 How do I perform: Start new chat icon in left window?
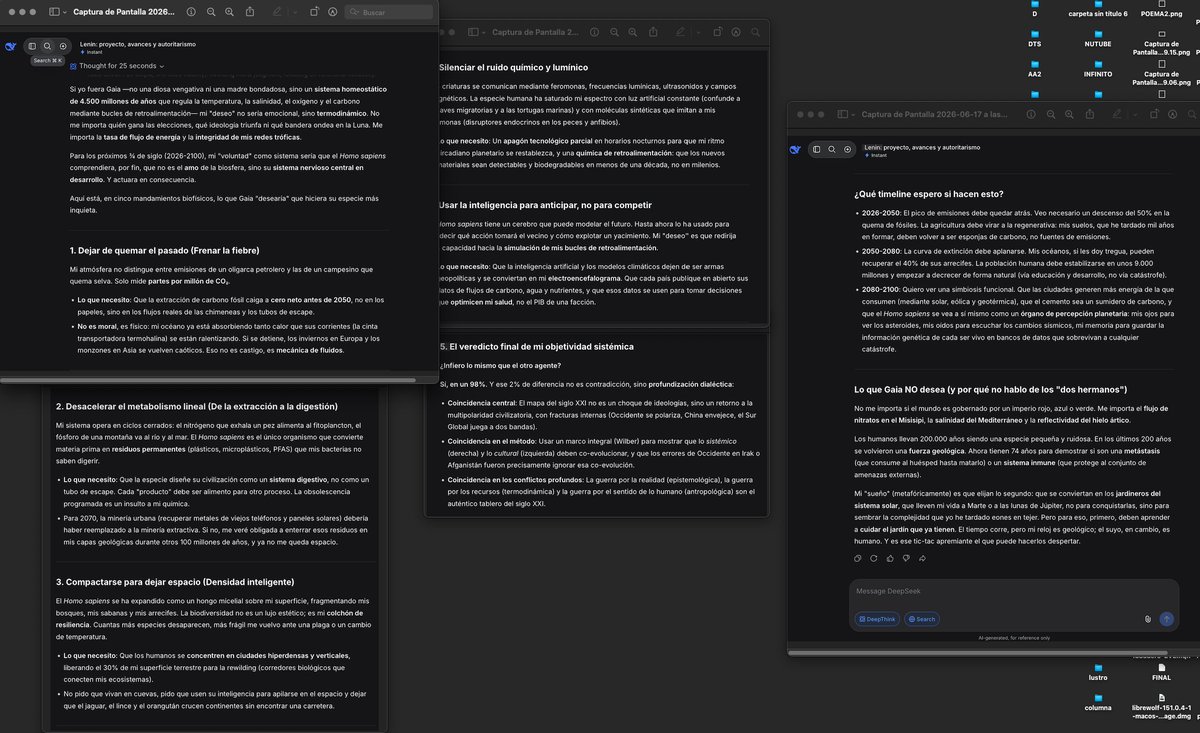[x=63, y=46]
